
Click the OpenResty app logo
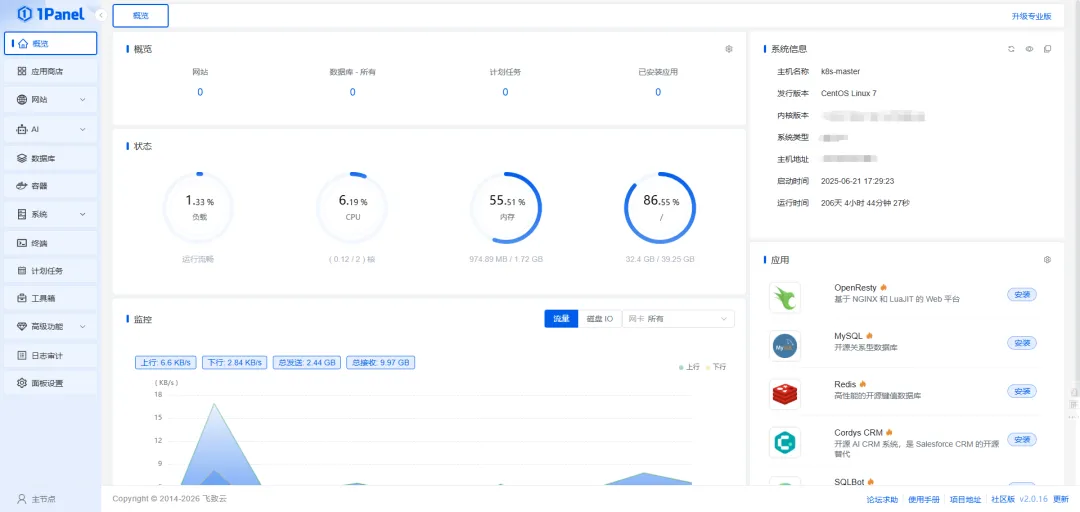click(x=785, y=298)
